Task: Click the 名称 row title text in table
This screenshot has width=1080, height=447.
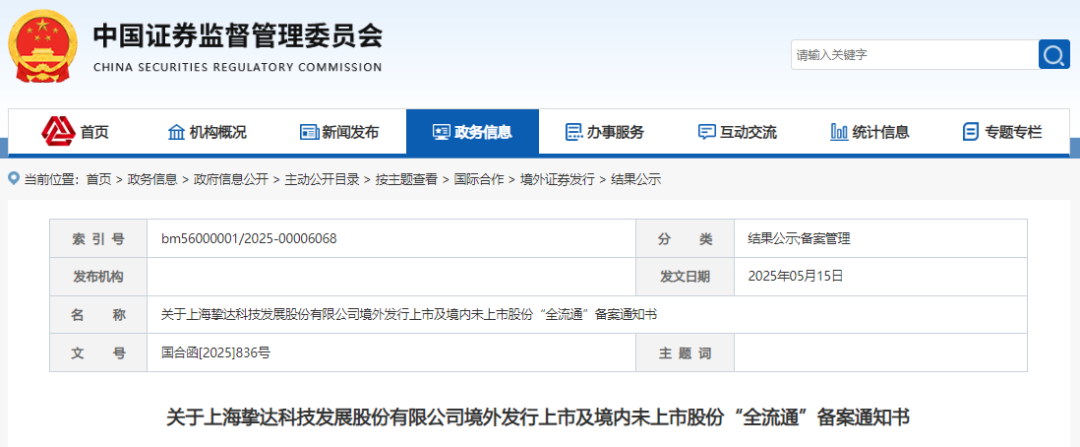Action: click(408, 315)
